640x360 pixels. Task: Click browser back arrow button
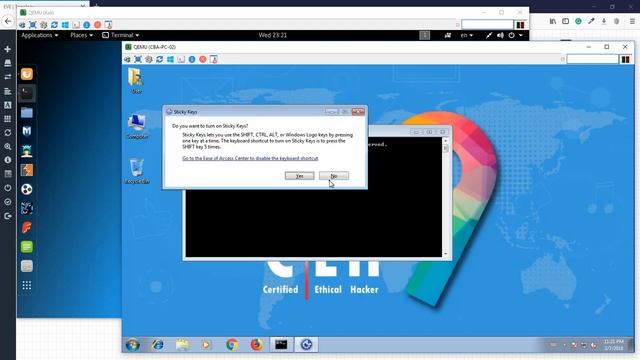pyautogui.click(x=8, y=21)
